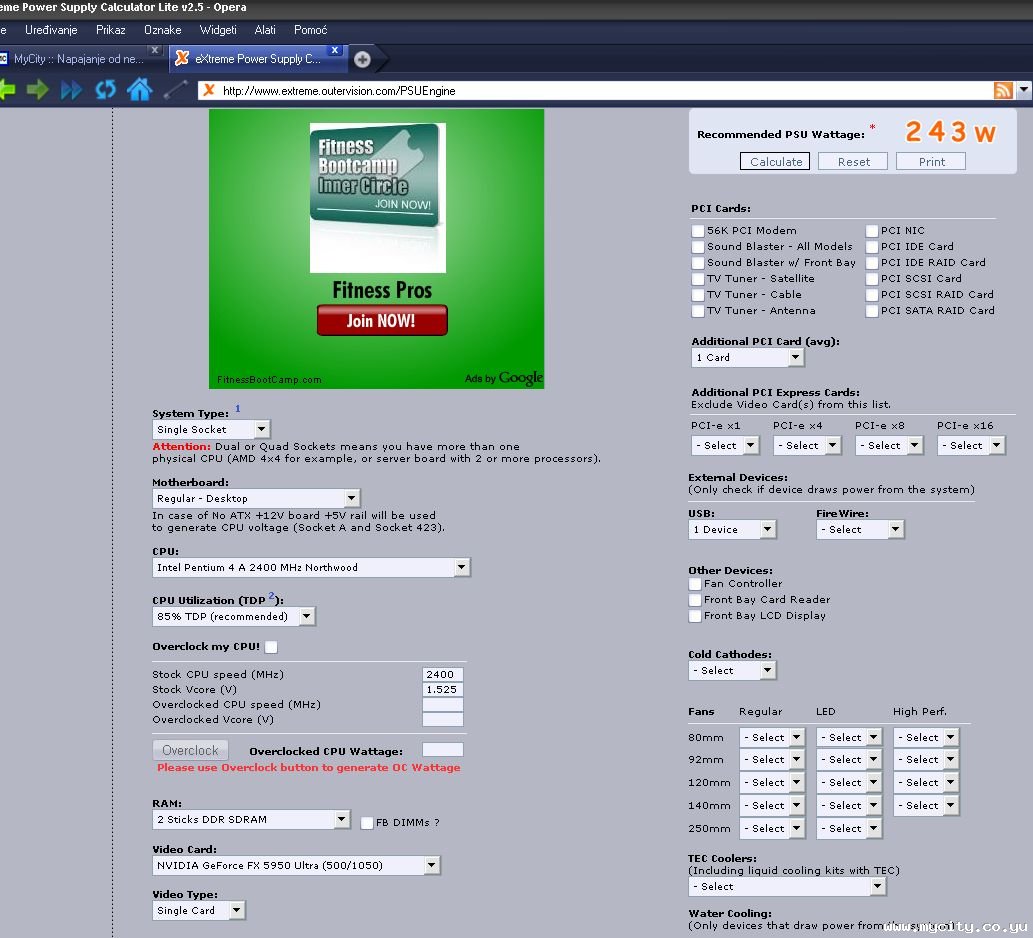Viewport: 1033px width, 938px height.
Task: Click the Overclock button
Action: click(x=190, y=750)
